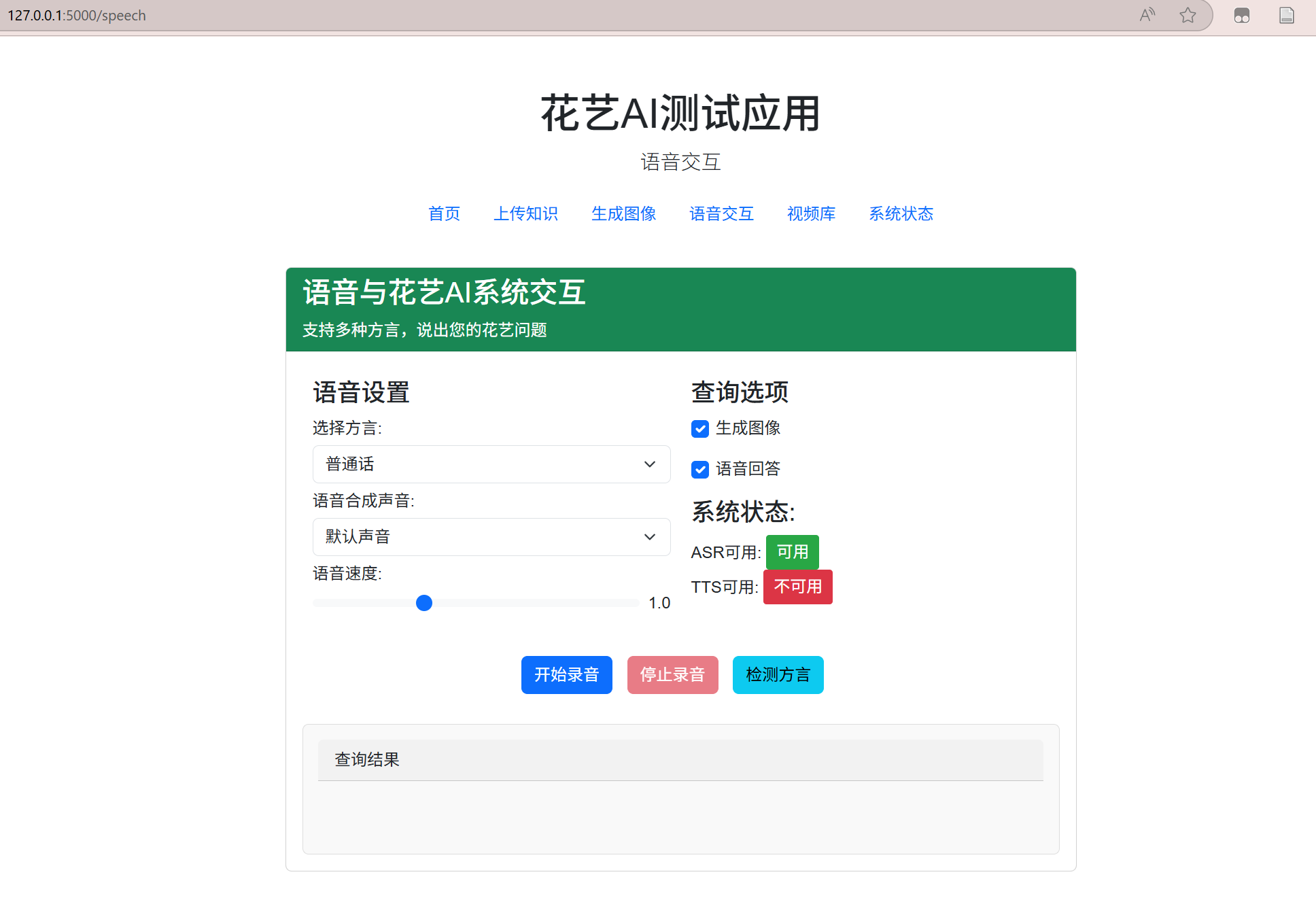The image size is (1316, 900).
Task: Open the 系统状态 navigation link
Action: (901, 213)
